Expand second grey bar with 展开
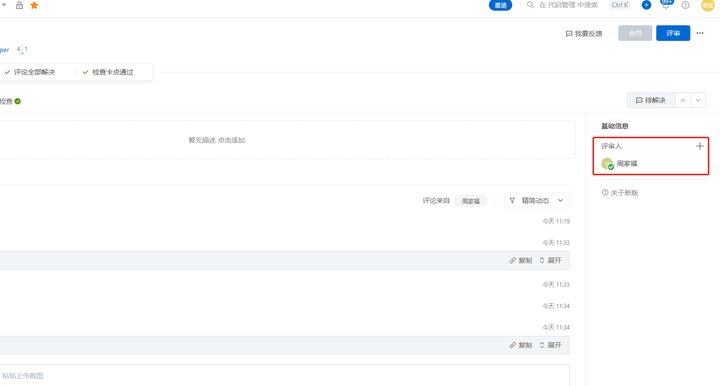This screenshot has width=720, height=386. pos(550,345)
